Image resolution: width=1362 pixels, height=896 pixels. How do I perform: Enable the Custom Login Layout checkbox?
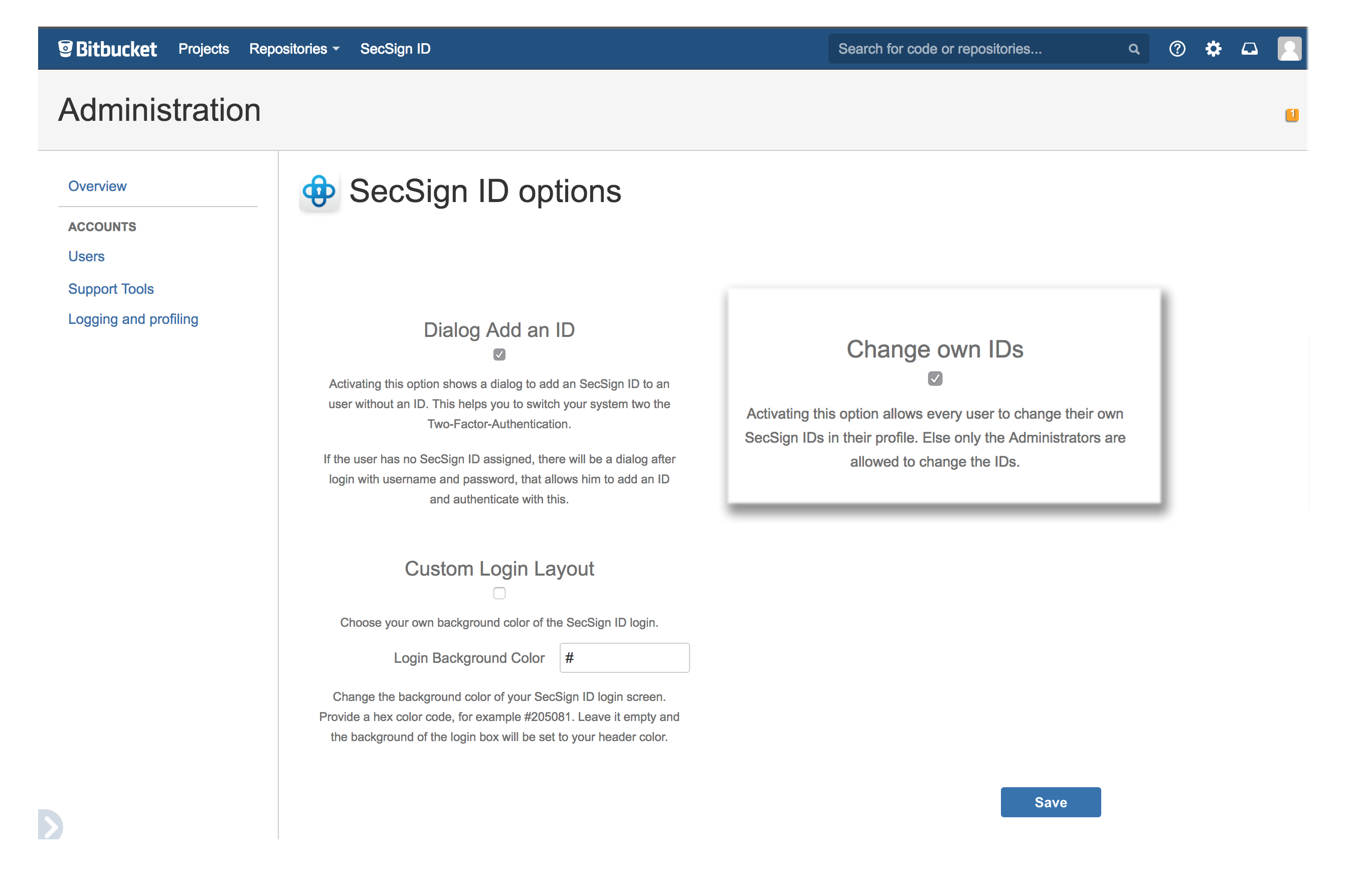tap(499, 593)
